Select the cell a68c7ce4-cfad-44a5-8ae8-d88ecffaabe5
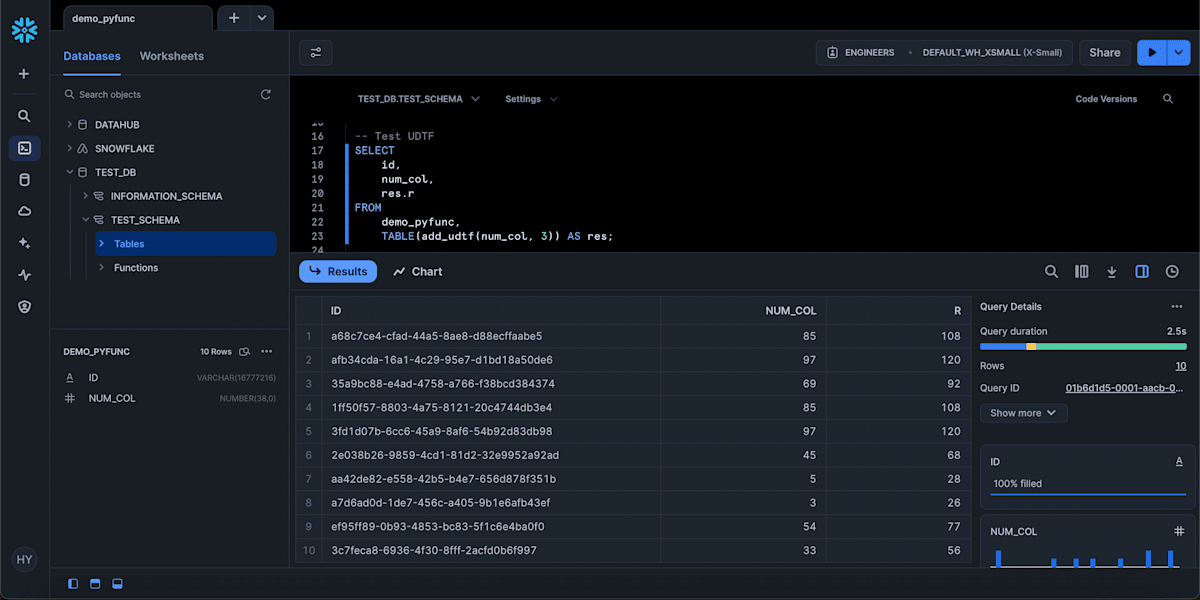 click(491, 336)
